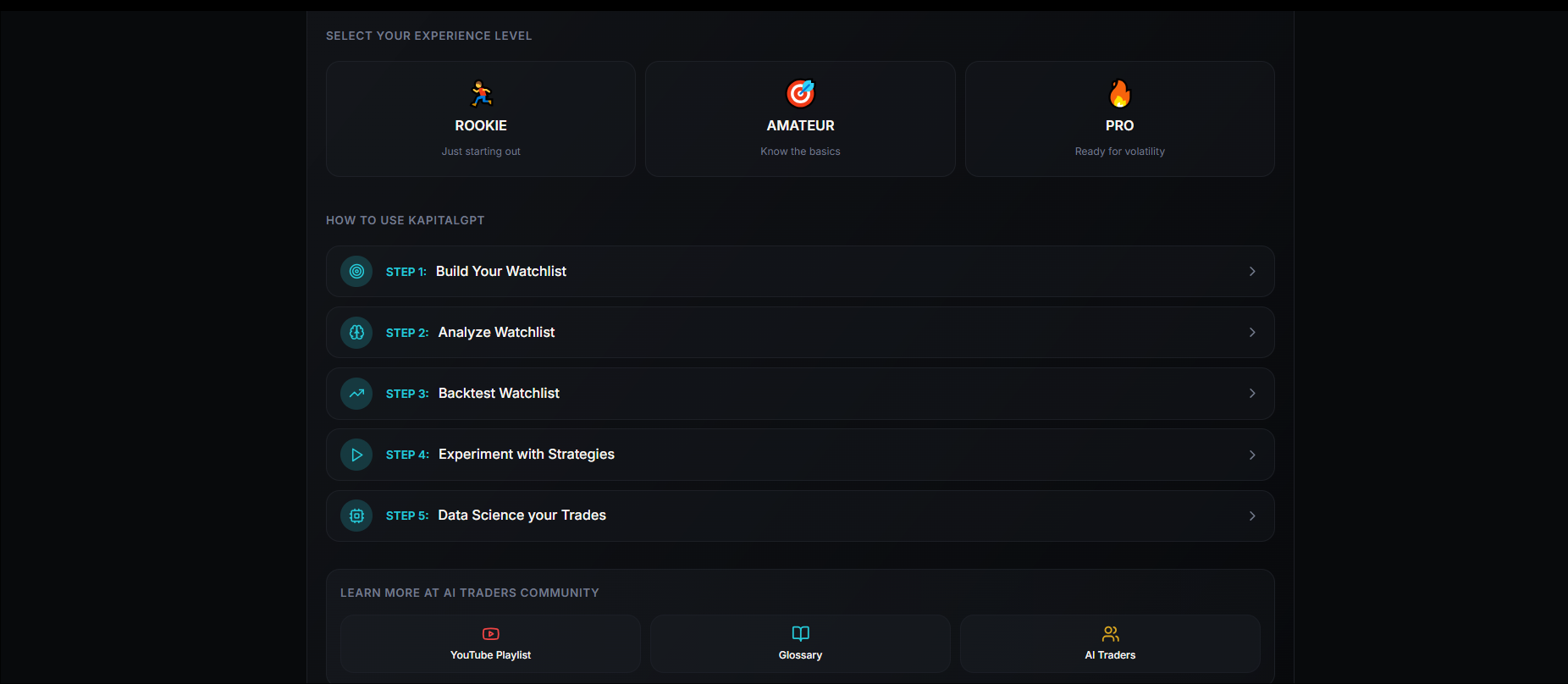Expand the Data Science your Trades chevron
The height and width of the screenshot is (684, 1568).
point(1251,516)
